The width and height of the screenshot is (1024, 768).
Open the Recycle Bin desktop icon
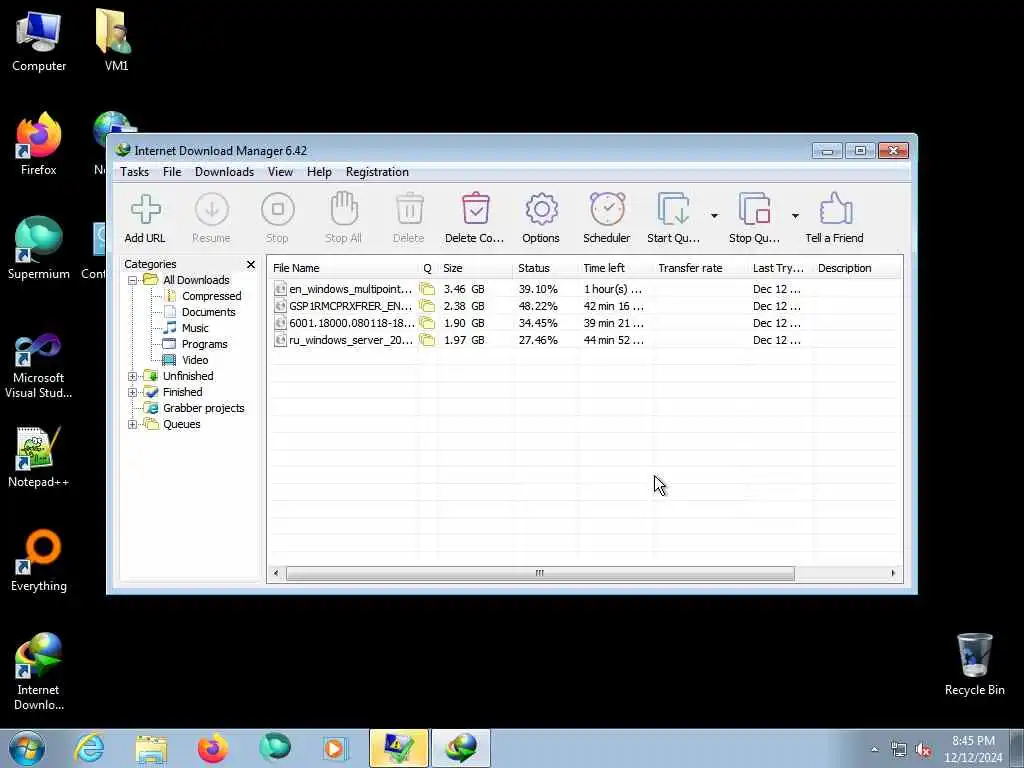tap(974, 665)
